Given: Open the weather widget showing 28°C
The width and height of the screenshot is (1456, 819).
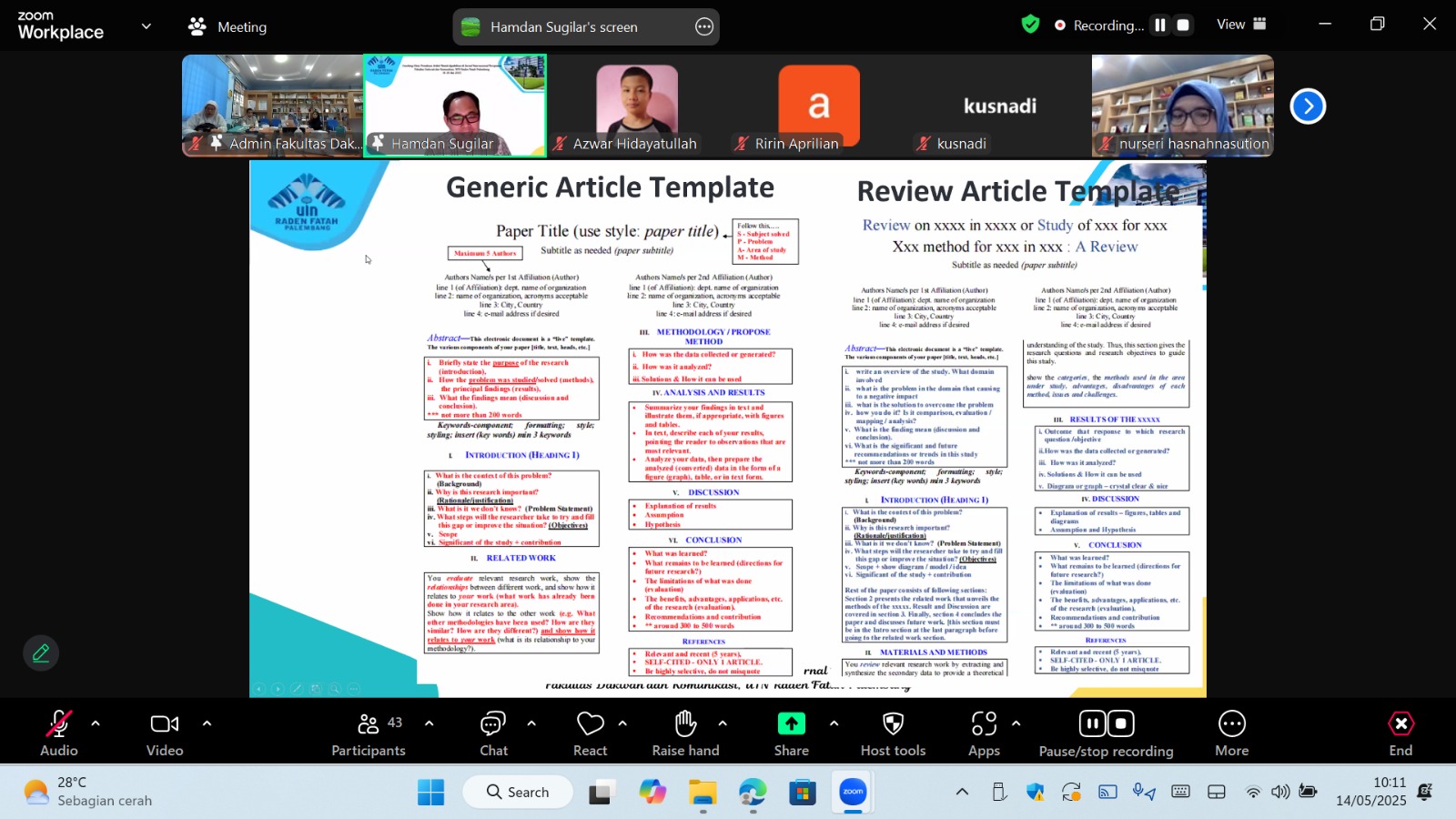Looking at the screenshot, I should point(87,792).
